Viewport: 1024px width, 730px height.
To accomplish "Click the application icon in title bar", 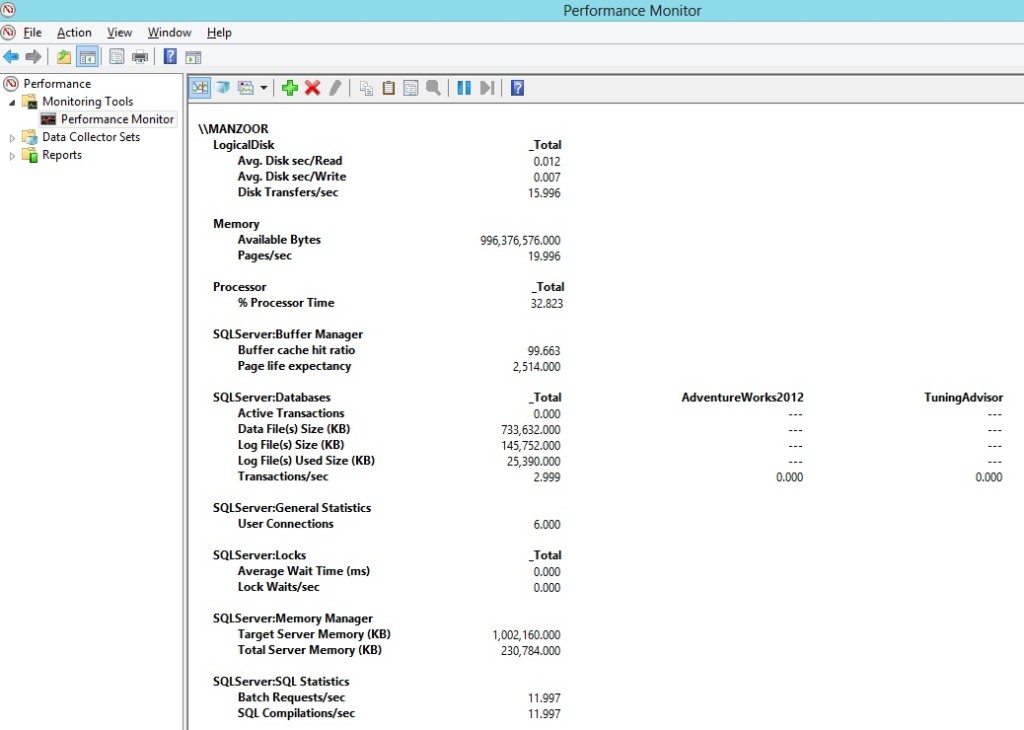I will pos(8,10).
